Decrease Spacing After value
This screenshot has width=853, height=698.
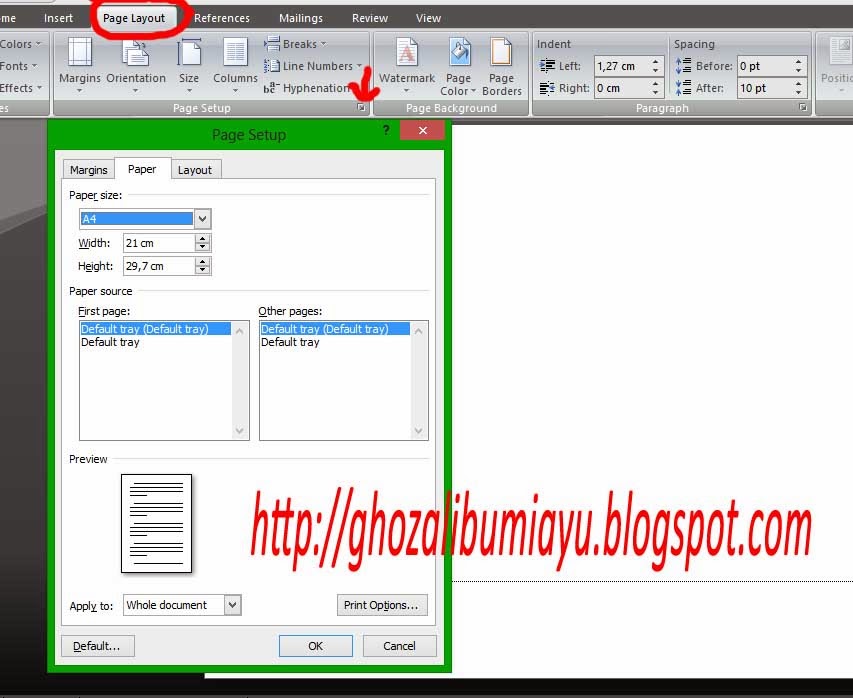(x=798, y=92)
